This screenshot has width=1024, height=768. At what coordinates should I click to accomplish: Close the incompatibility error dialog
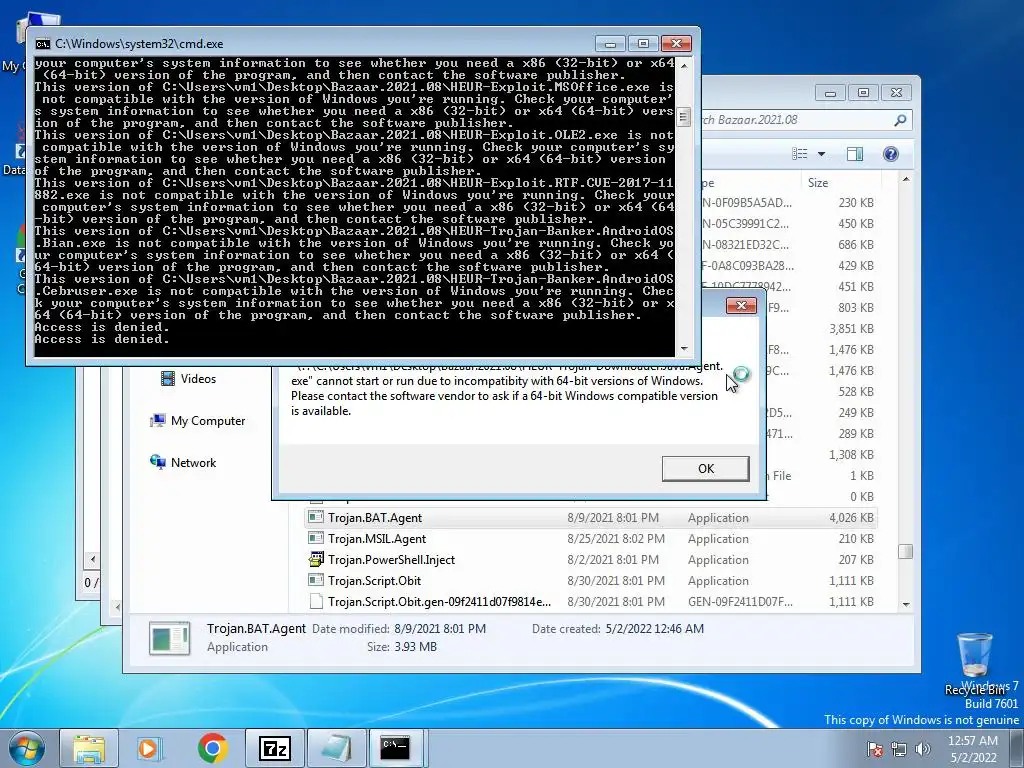(x=741, y=305)
